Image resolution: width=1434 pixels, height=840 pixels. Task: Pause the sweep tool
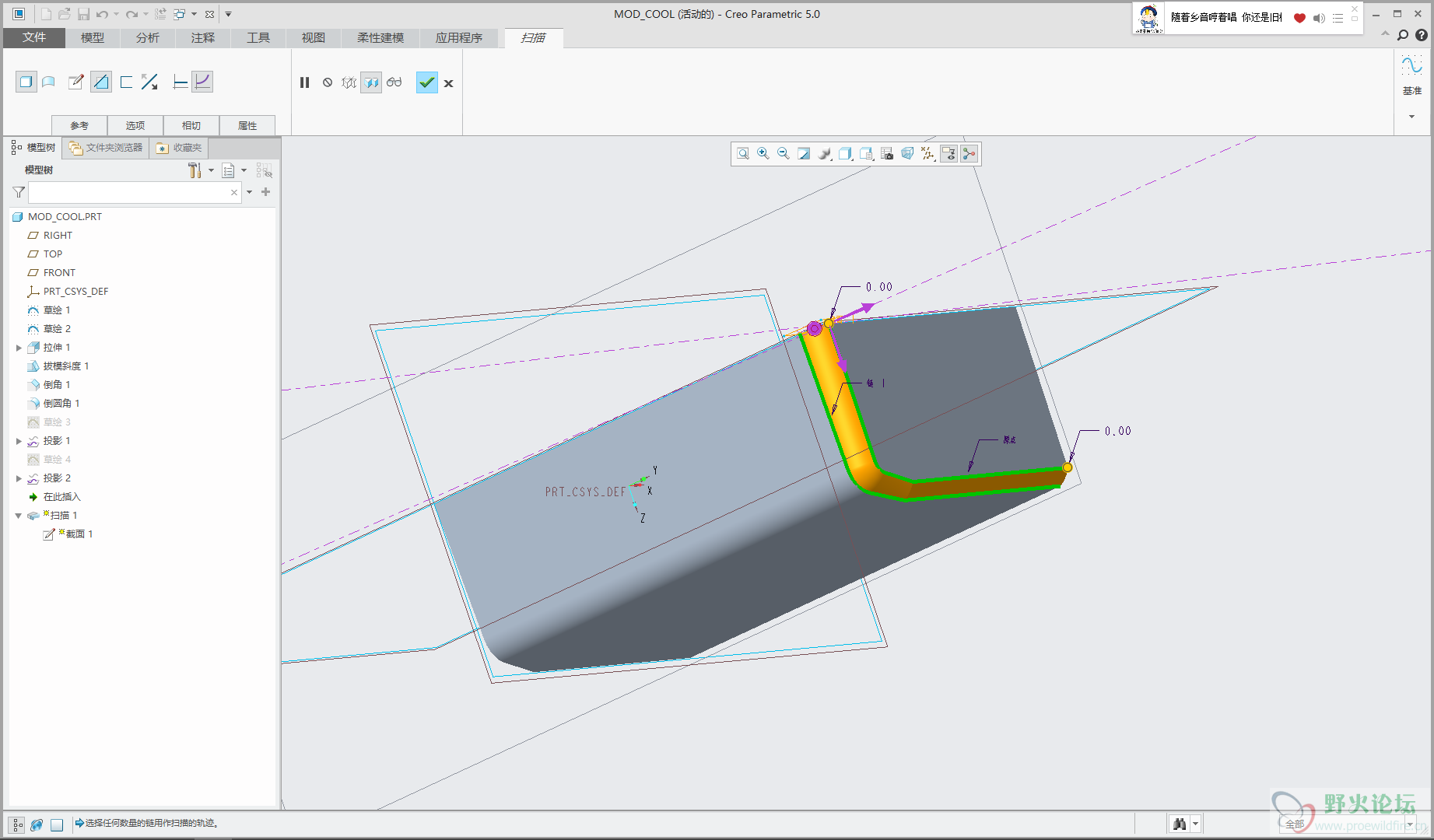pyautogui.click(x=305, y=82)
